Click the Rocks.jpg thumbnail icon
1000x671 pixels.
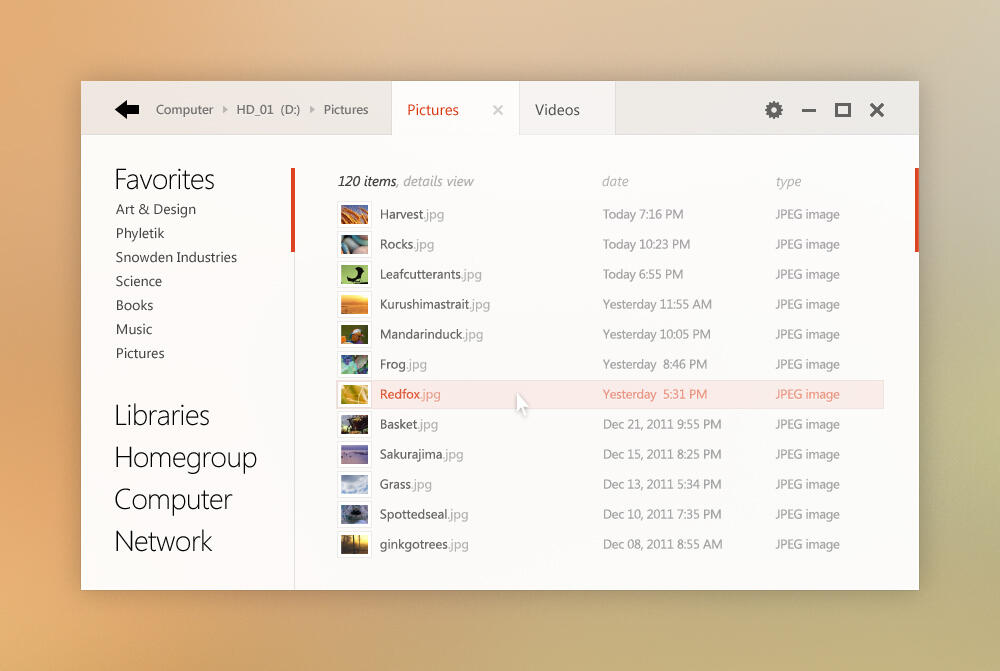[354, 245]
